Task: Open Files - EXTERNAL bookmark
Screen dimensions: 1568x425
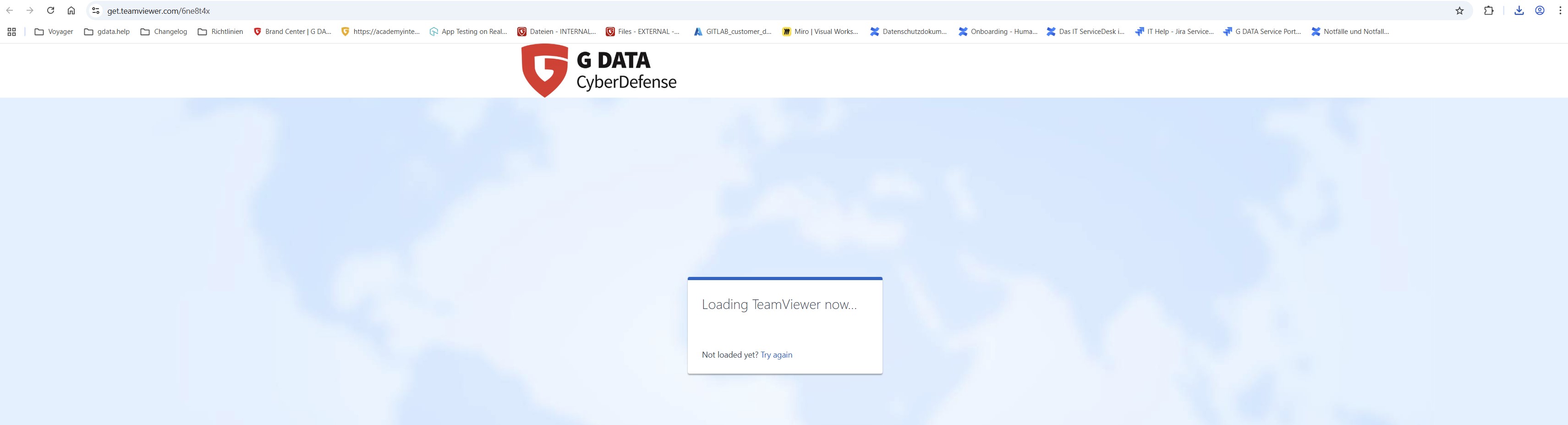Action: (643, 32)
